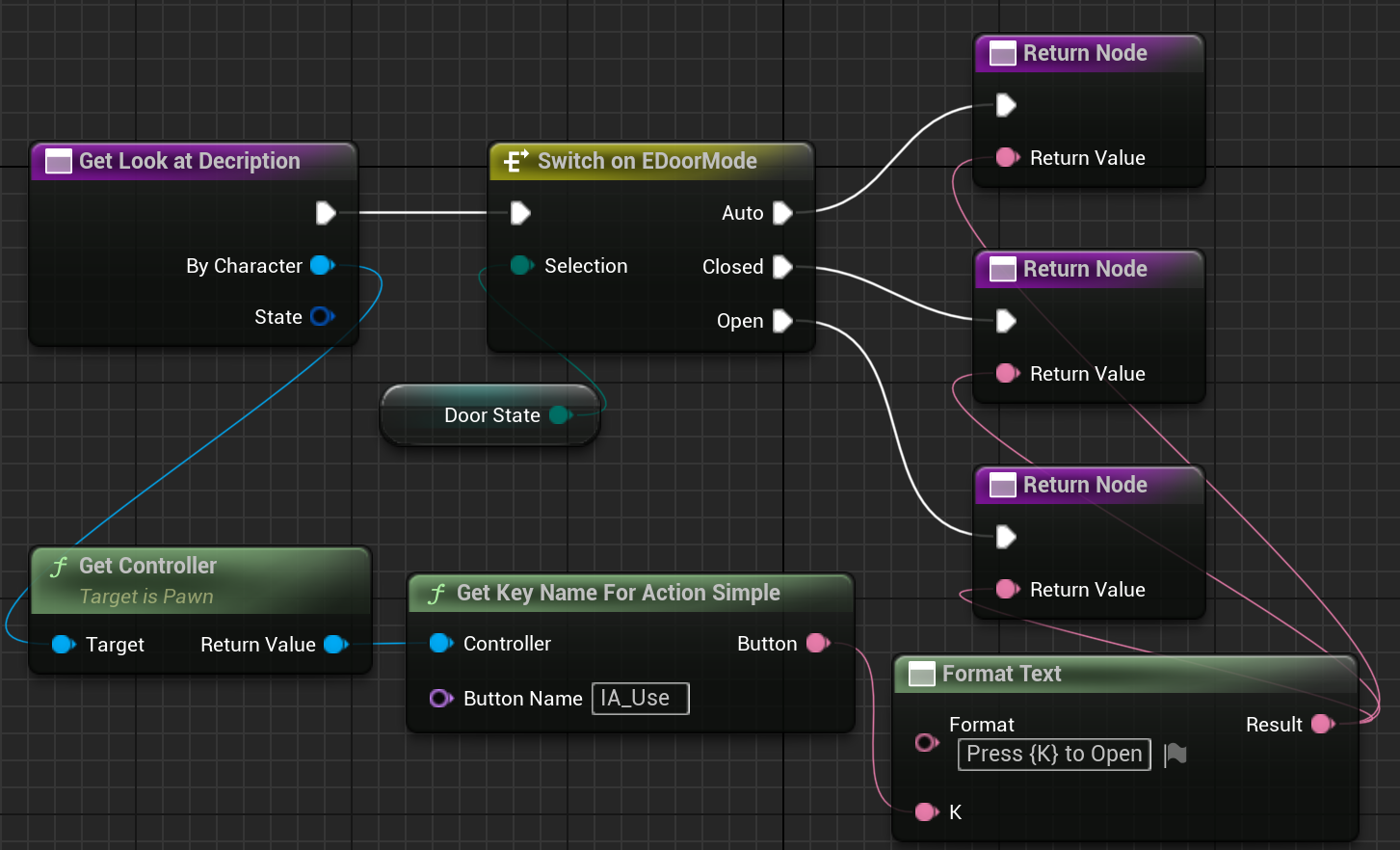Click the function icon on Get Controller node
The width and height of the screenshot is (1400, 850).
[59, 567]
